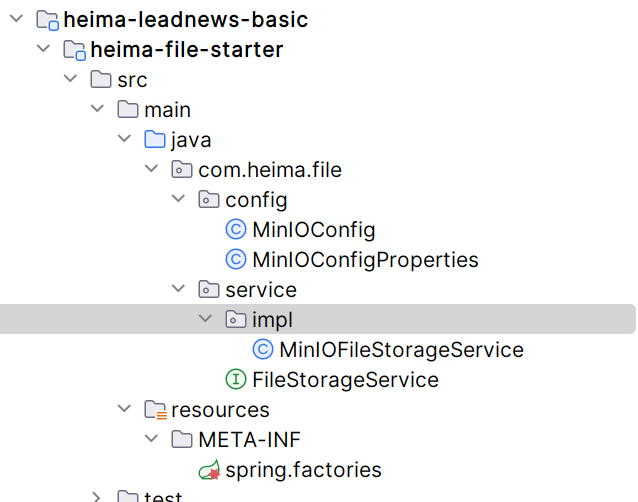Select the service package
The image size is (638, 502).
tap(260, 290)
